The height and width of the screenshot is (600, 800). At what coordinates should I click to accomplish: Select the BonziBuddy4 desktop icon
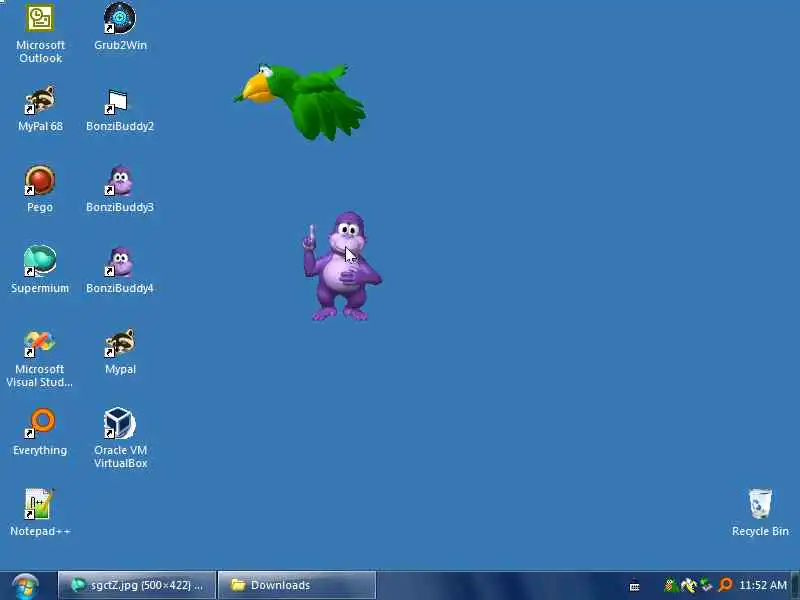120,269
